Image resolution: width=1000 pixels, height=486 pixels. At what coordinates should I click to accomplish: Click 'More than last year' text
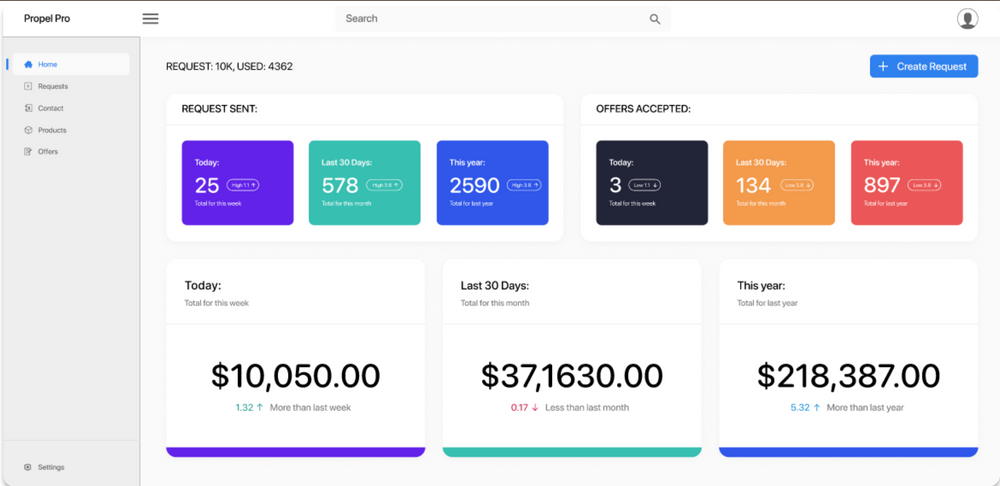click(x=865, y=408)
